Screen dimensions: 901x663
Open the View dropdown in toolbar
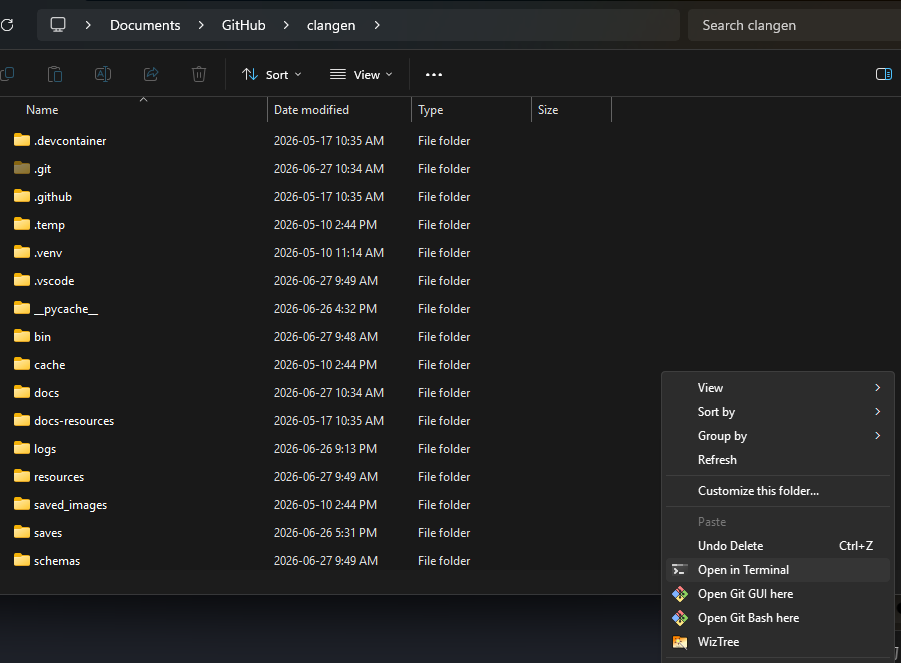361,75
